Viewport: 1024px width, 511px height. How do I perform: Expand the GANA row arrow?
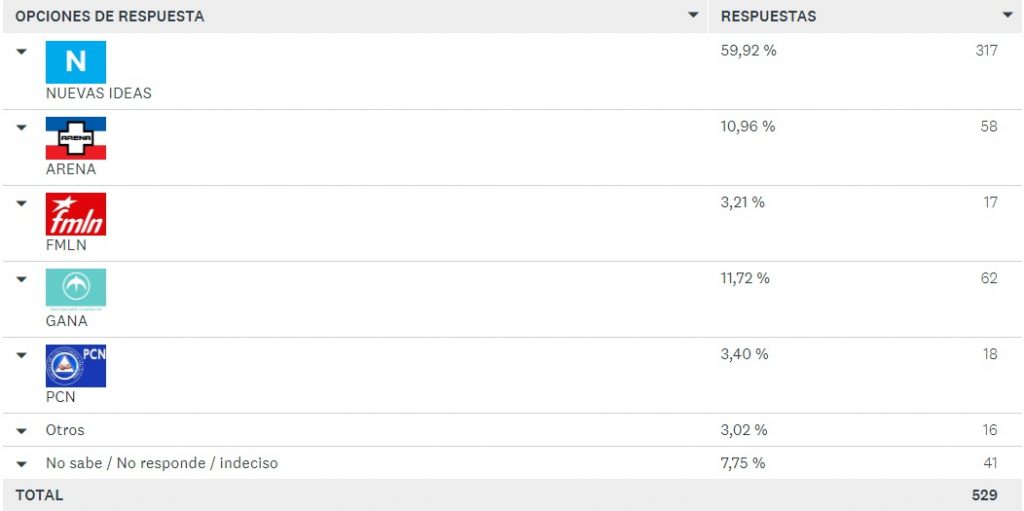[22, 279]
